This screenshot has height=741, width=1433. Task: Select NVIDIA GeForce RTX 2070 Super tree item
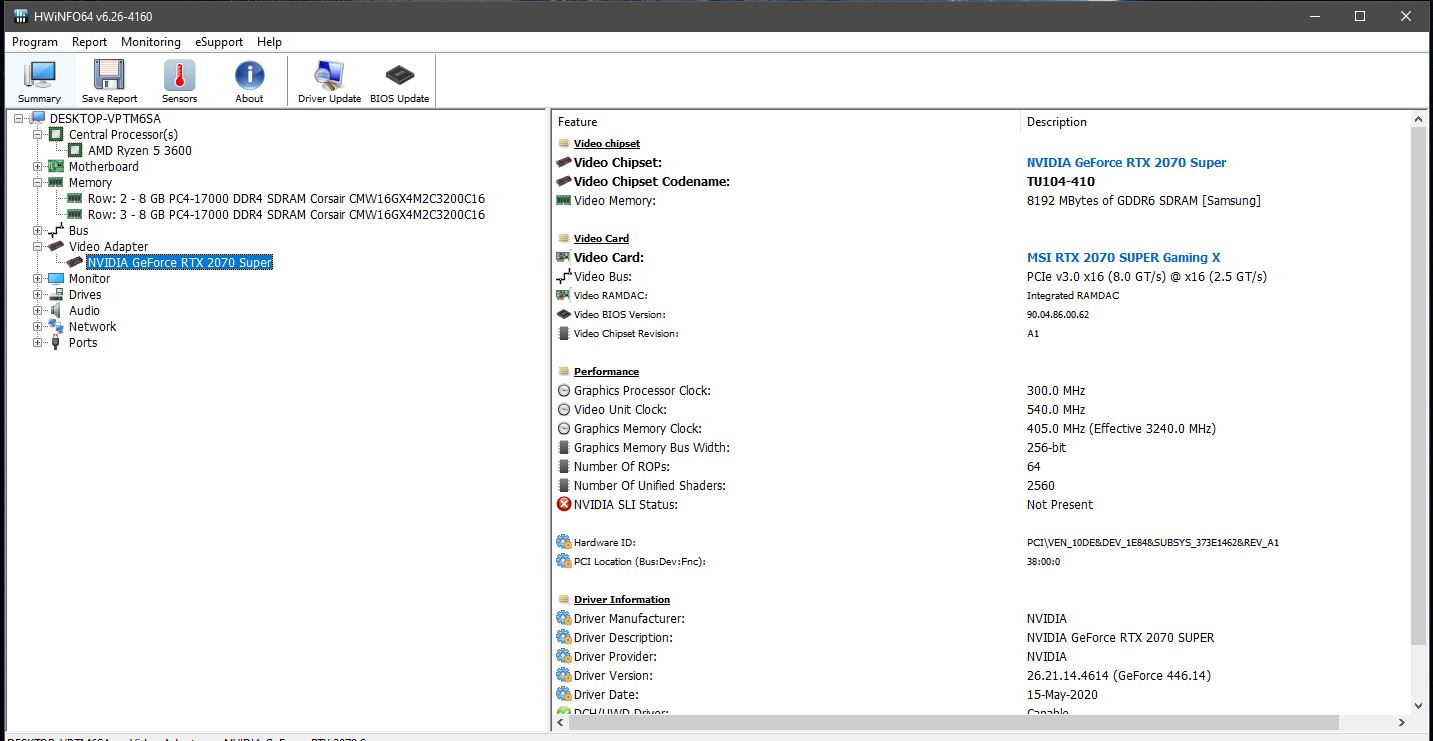[x=179, y=263]
